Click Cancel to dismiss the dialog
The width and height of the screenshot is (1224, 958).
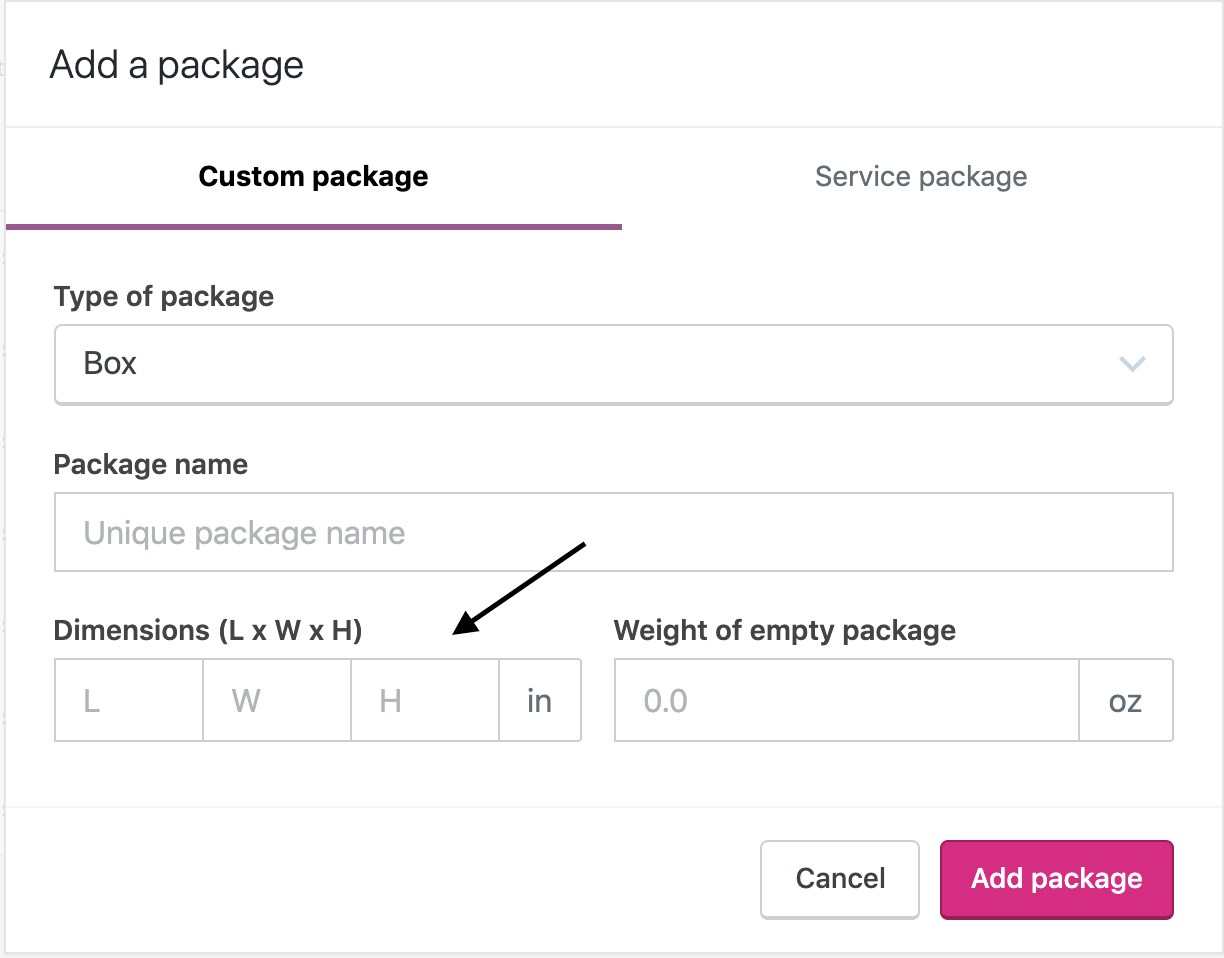[839, 879]
